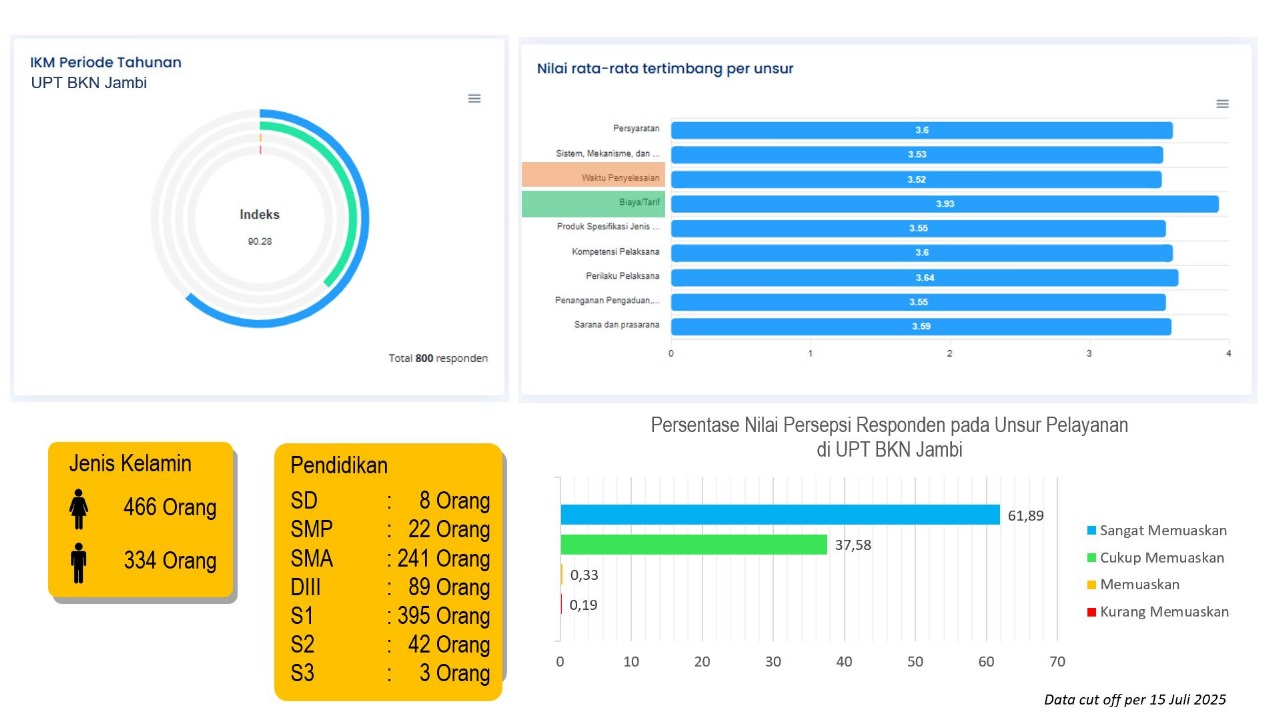Click the male figure icon

(79, 562)
